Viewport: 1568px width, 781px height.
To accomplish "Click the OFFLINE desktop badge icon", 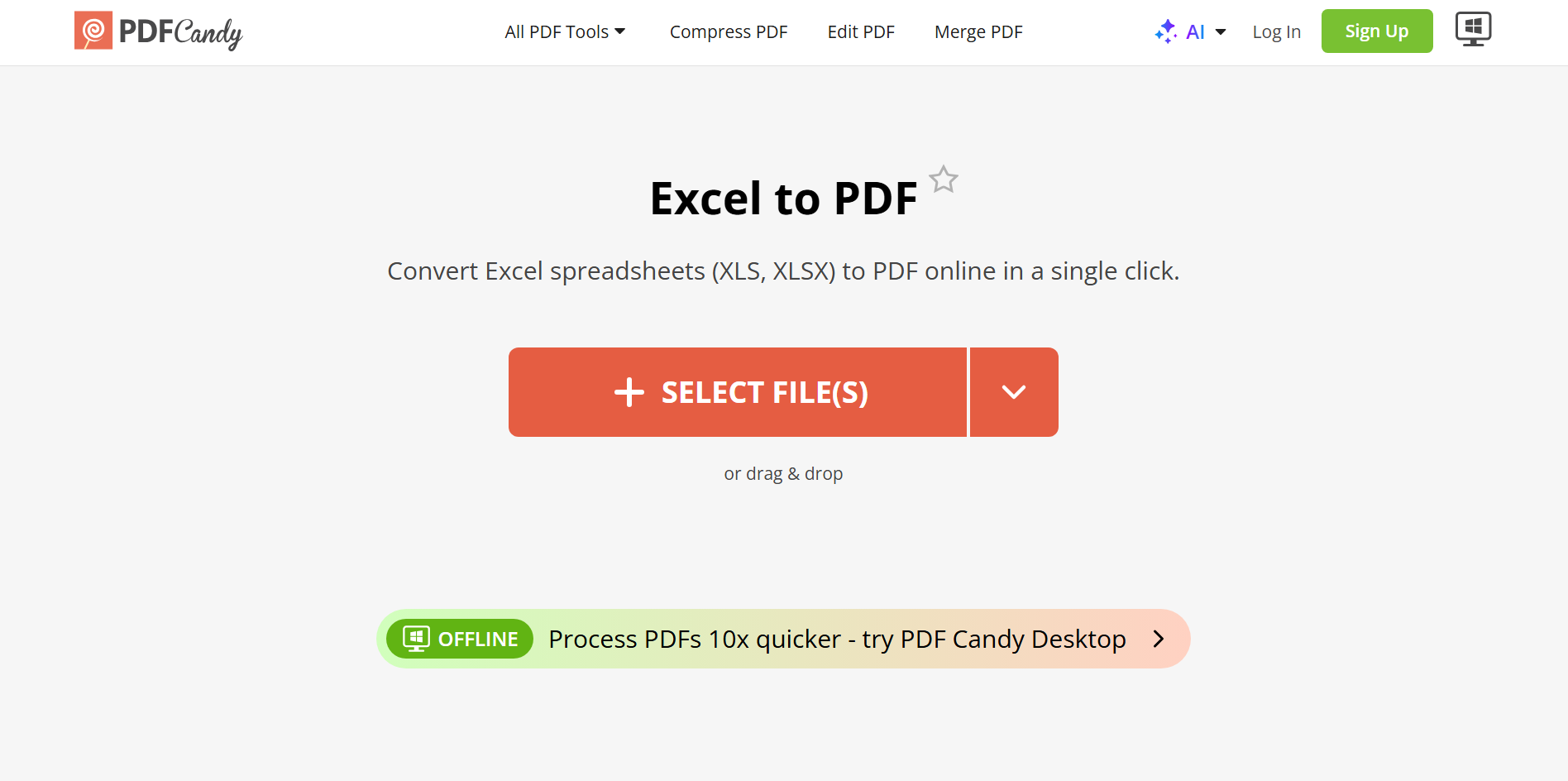I will 416,639.
